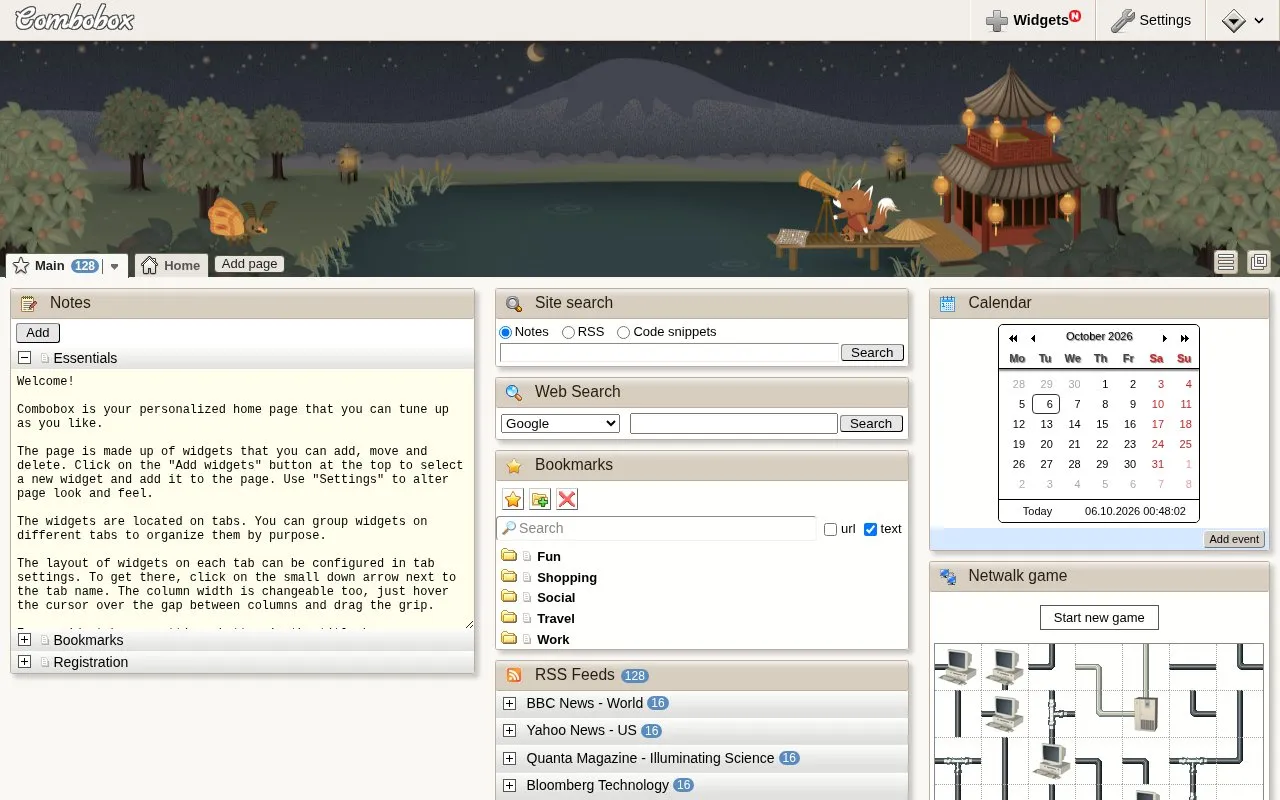Click the Site search magnifier icon
Viewport: 1280px width, 800px height.
(x=514, y=303)
